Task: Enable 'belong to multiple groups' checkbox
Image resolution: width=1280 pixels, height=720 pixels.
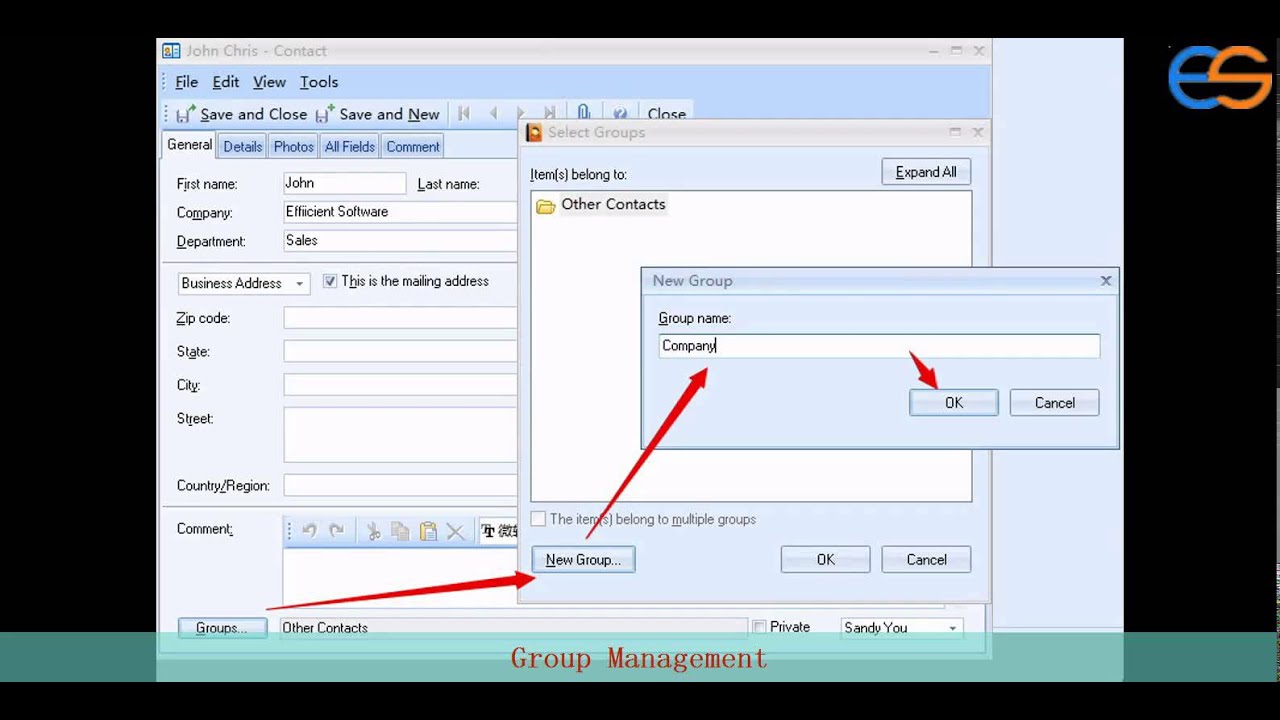Action: pos(538,519)
